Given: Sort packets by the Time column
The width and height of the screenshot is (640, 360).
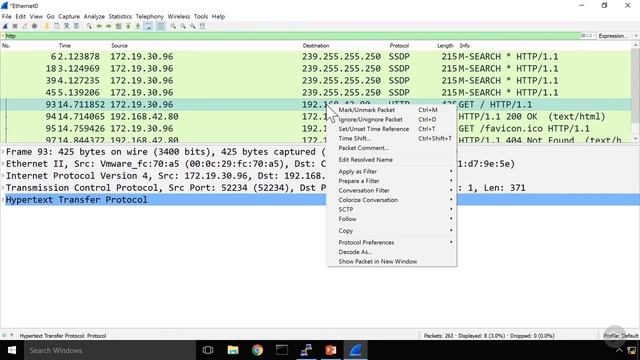Looking at the screenshot, I should 64,46.
